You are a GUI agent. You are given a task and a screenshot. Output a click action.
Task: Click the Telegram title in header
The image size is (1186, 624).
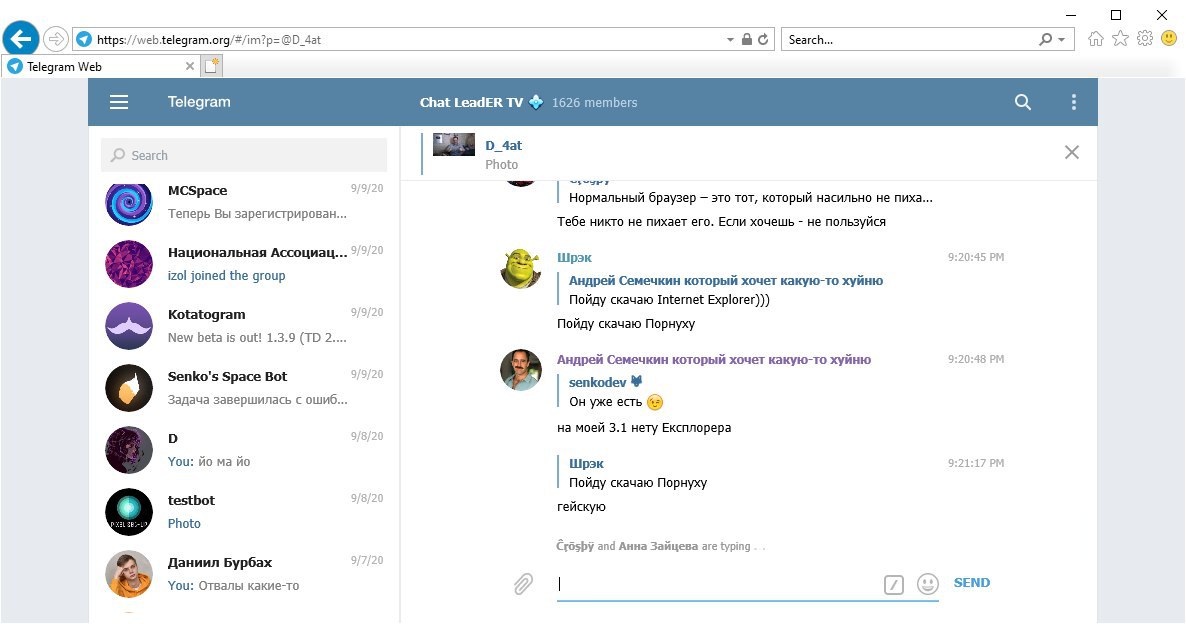[x=199, y=102]
